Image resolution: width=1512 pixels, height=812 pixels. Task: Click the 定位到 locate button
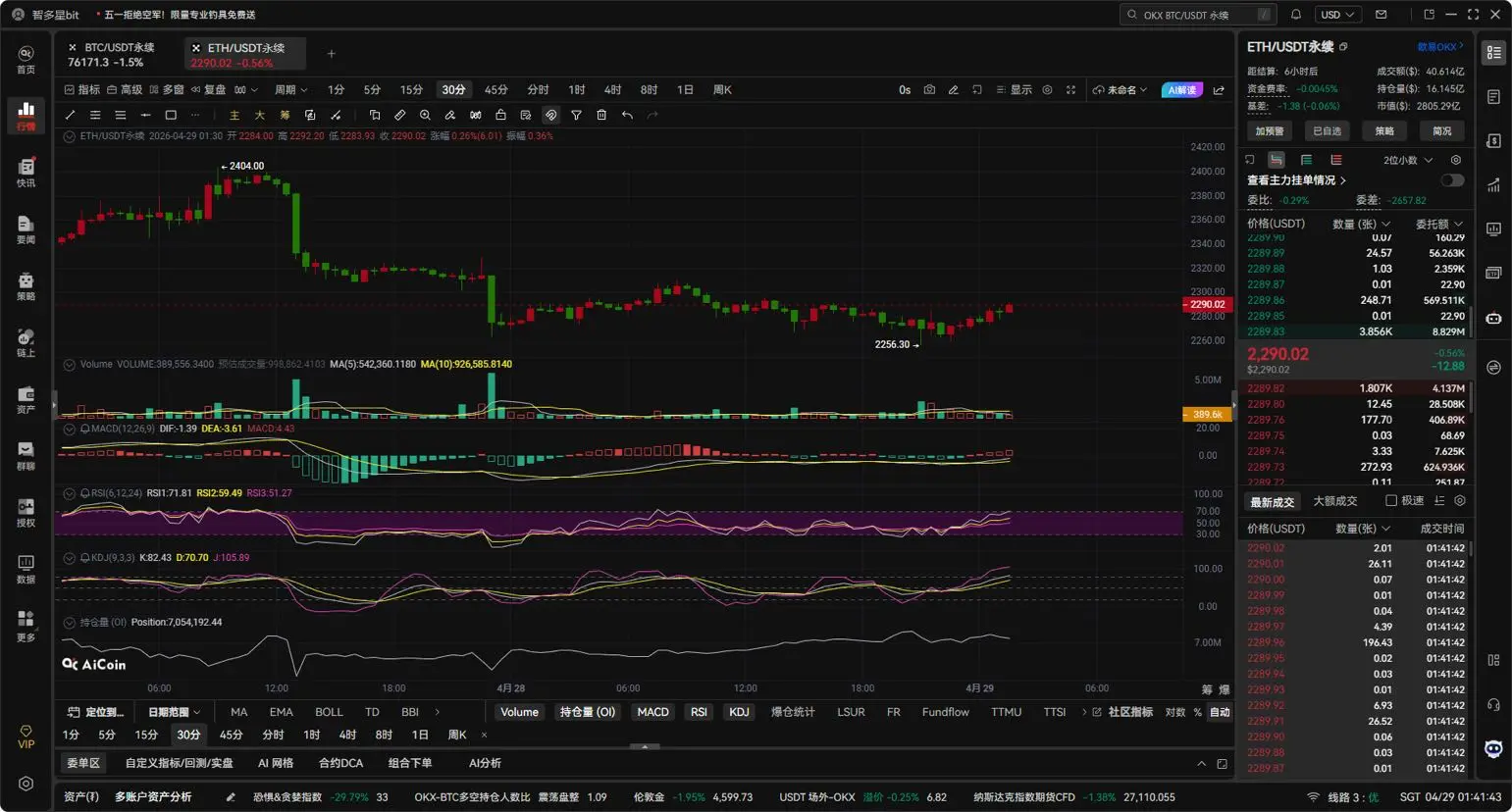(96, 712)
